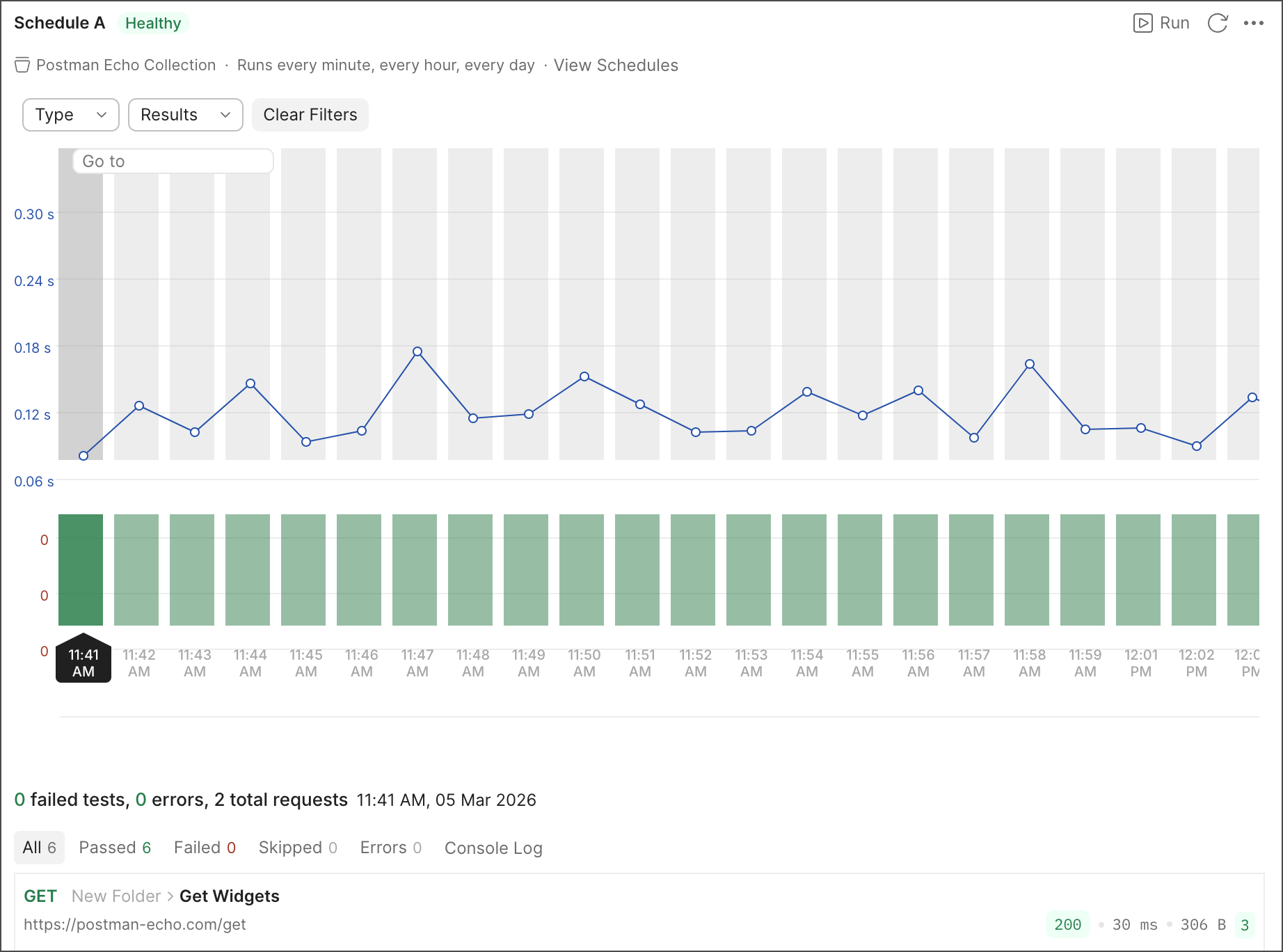Viewport: 1283px width, 952px height.
Task: Select the Errors tab
Action: point(389,848)
